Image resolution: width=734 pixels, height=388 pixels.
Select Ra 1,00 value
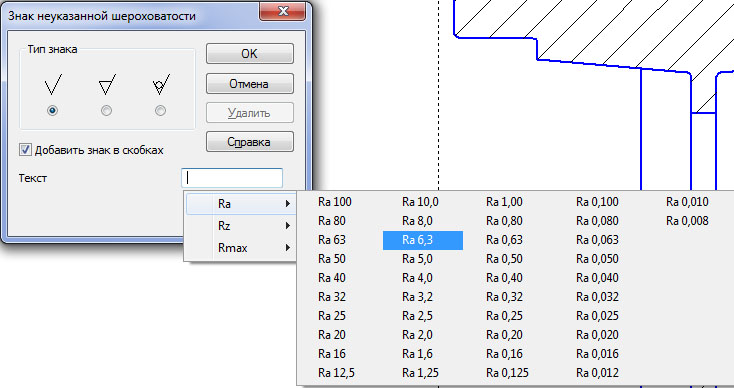[x=505, y=202]
